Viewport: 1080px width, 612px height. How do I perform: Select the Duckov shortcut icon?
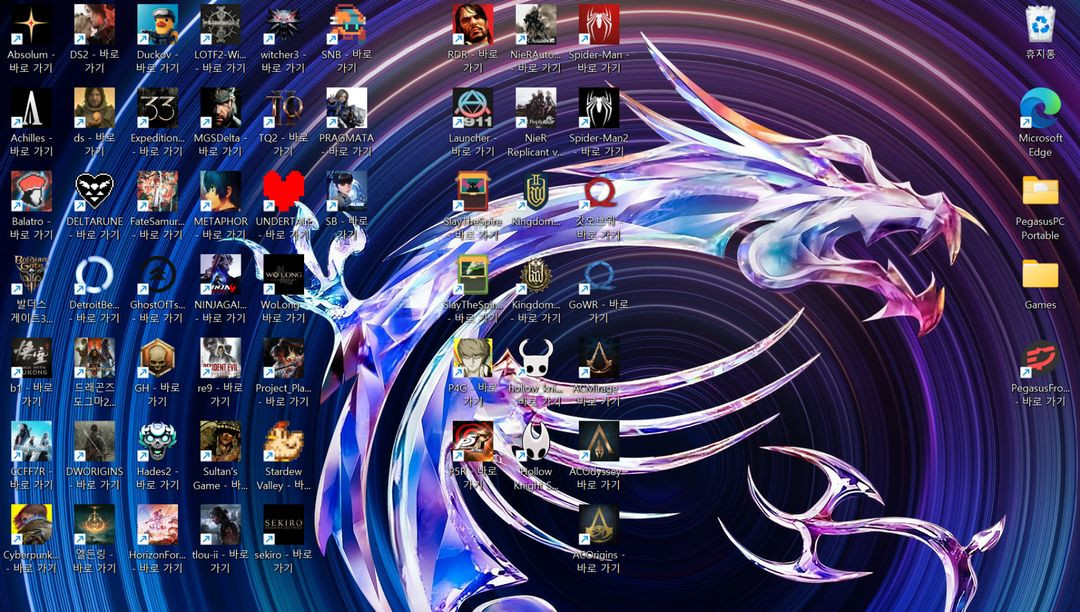(x=157, y=25)
